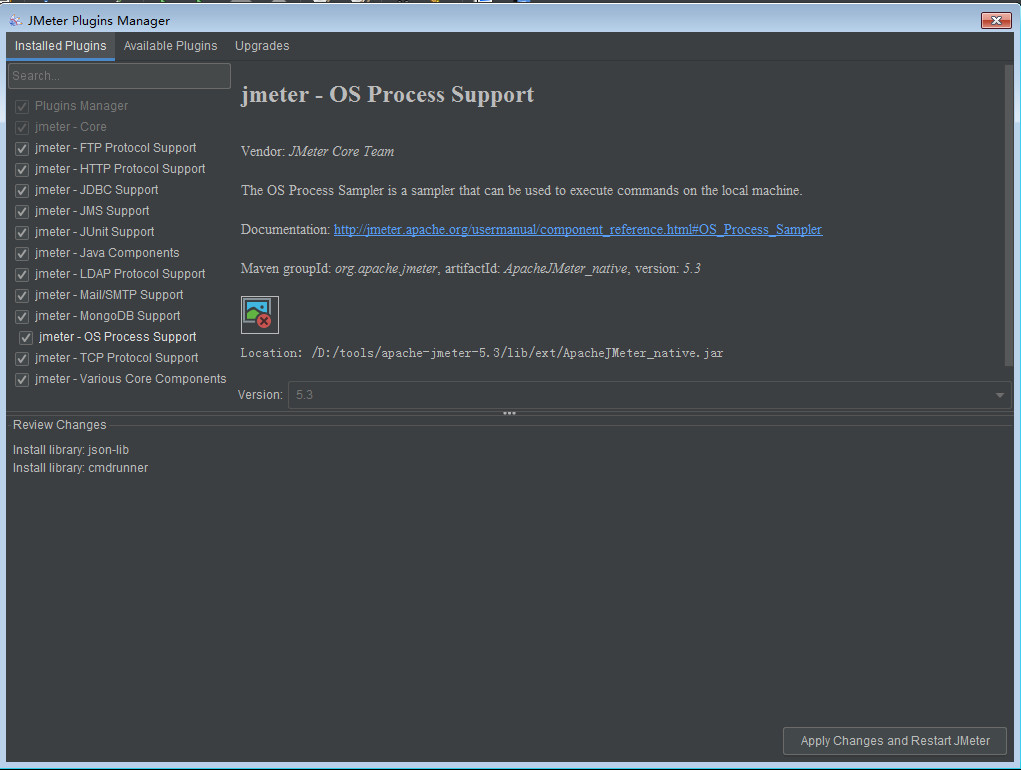The height and width of the screenshot is (770, 1021).
Task: Click the broken image icon in plugin details
Action: point(259,314)
